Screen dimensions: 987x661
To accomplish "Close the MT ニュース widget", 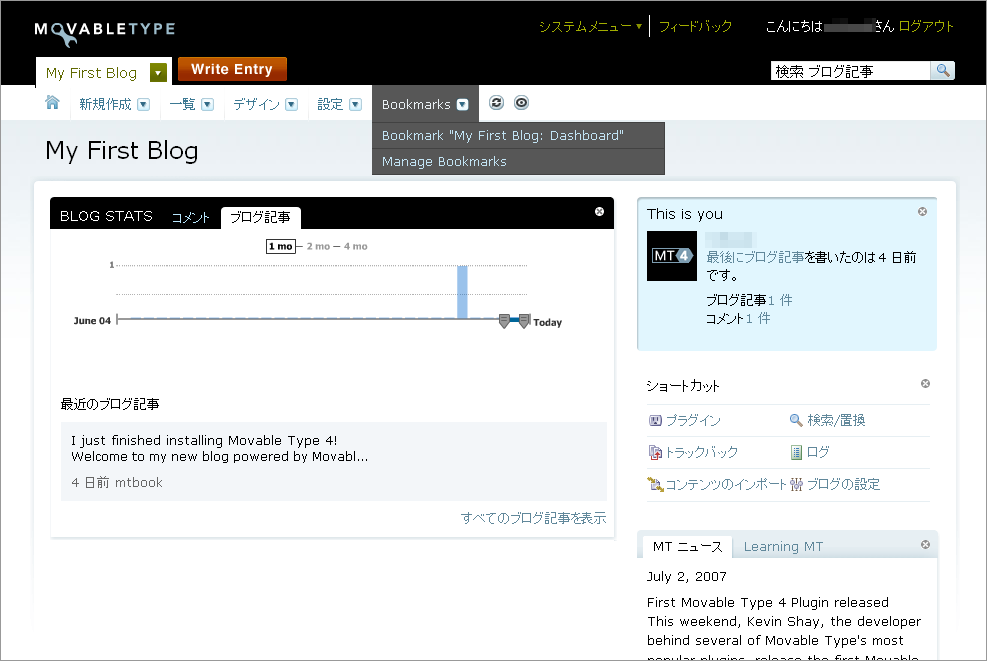I will click(x=925, y=545).
